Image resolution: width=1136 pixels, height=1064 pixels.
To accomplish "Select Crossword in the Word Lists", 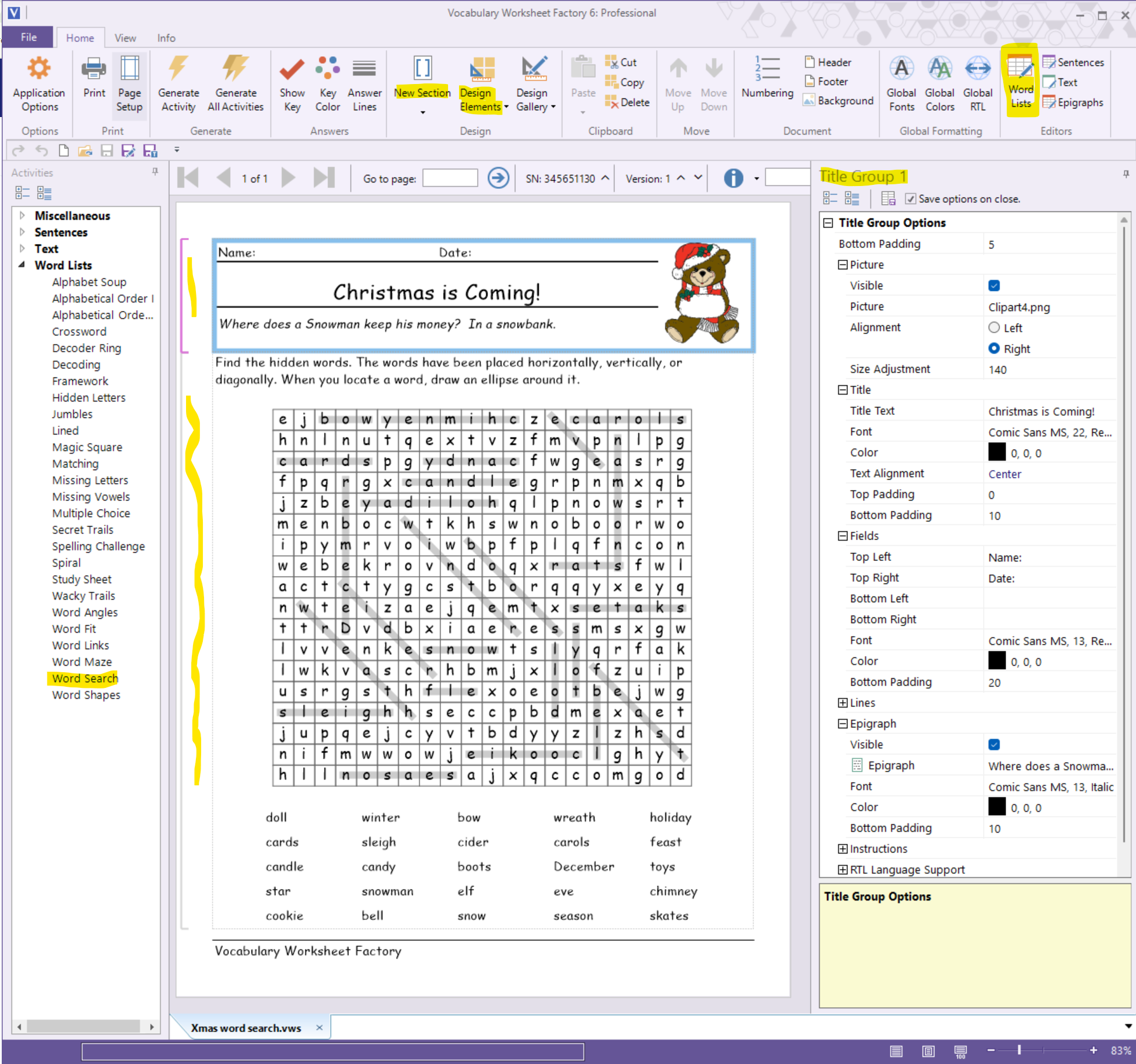I will [x=79, y=331].
